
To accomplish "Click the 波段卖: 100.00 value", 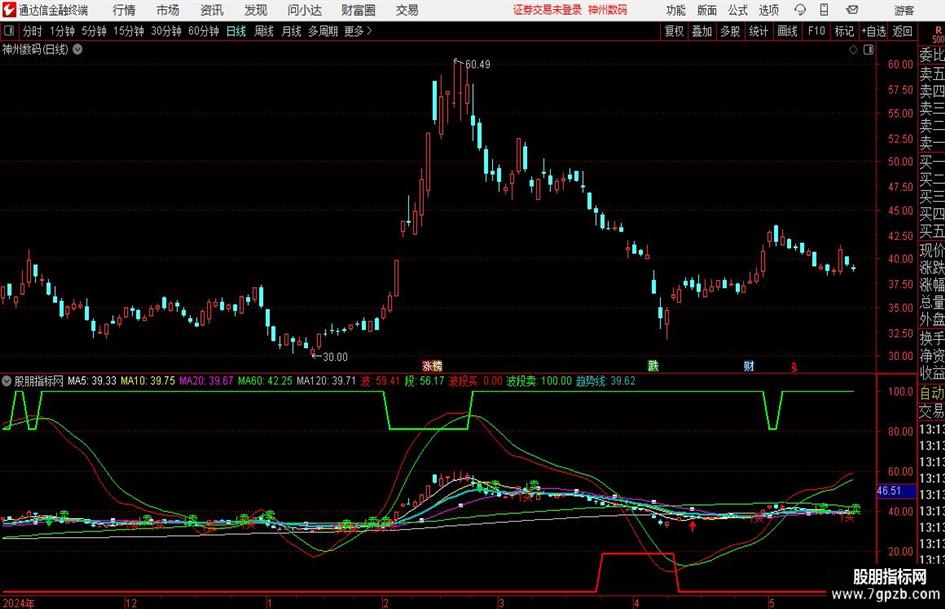I will (x=539, y=381).
